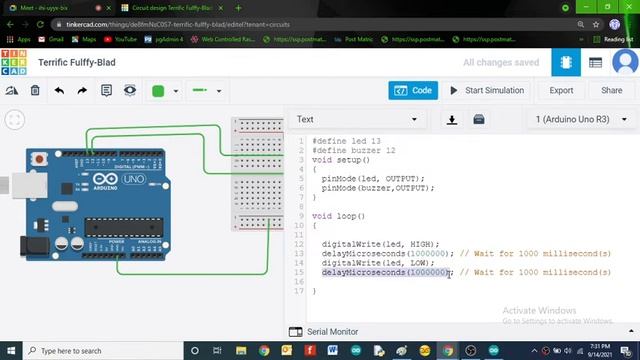Viewport: 640px width, 360px height.
Task: Switch to Circuit design Tinkercad tab
Action: coord(171,8)
